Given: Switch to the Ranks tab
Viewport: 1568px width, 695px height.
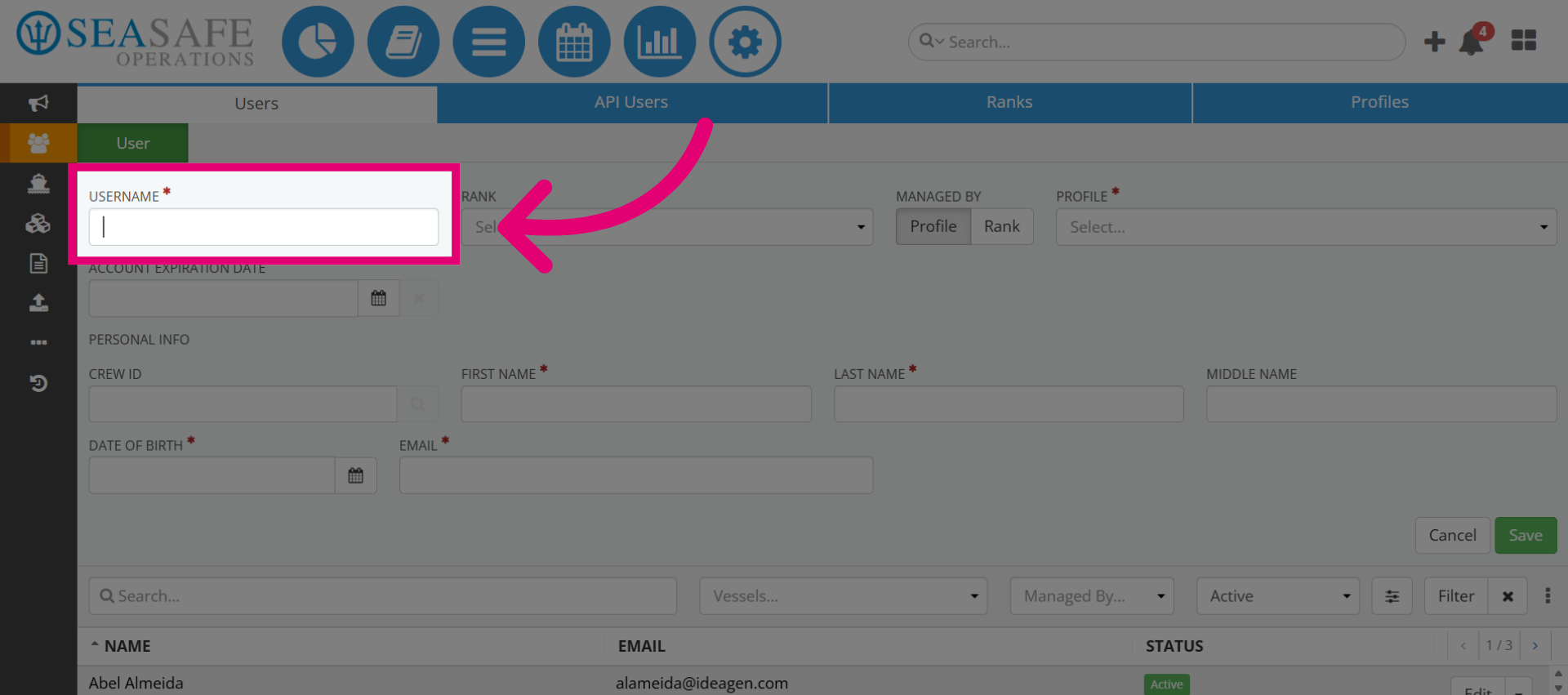Looking at the screenshot, I should [1009, 102].
